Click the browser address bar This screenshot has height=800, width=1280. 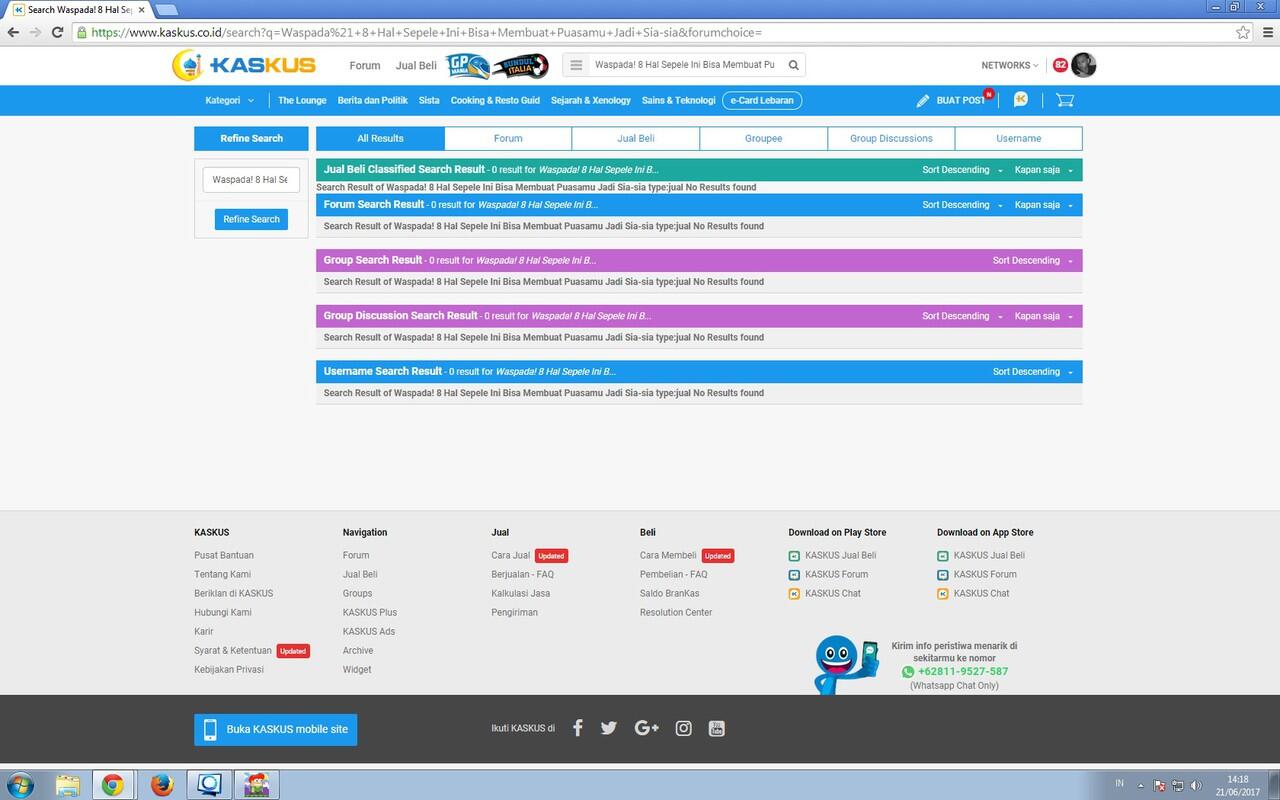click(x=660, y=32)
